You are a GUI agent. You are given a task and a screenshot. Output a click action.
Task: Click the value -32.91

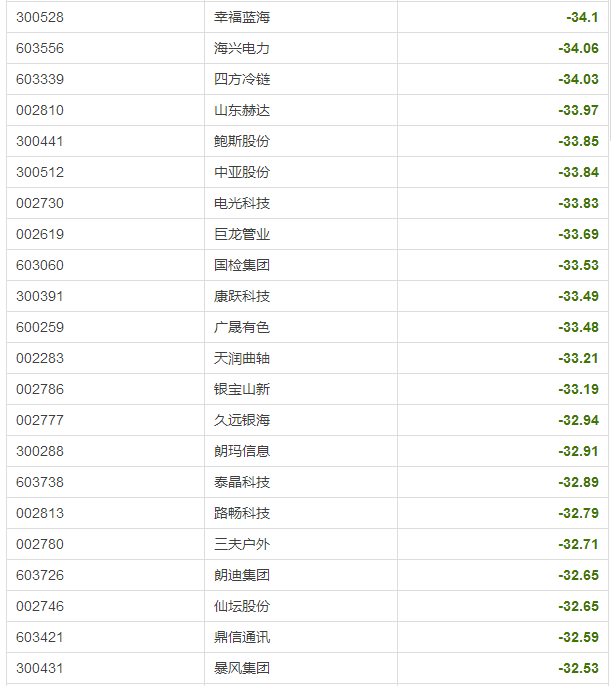point(578,452)
